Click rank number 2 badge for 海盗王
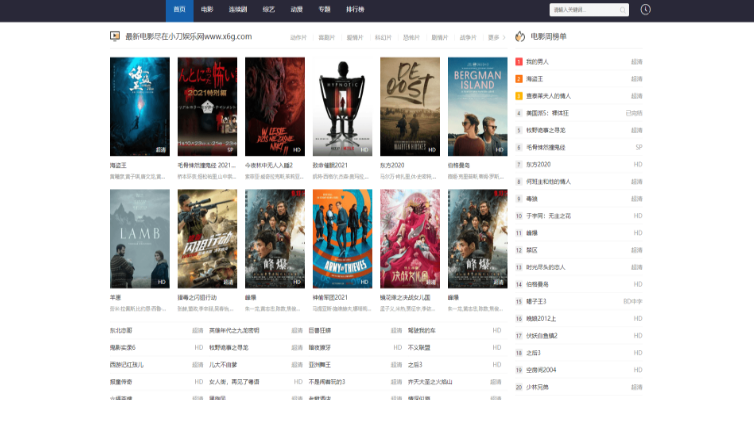754x423 pixels. coord(519,79)
